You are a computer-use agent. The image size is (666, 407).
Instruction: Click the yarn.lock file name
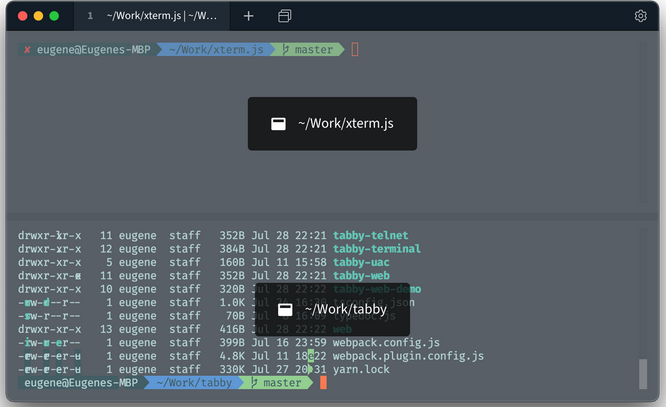(x=361, y=369)
